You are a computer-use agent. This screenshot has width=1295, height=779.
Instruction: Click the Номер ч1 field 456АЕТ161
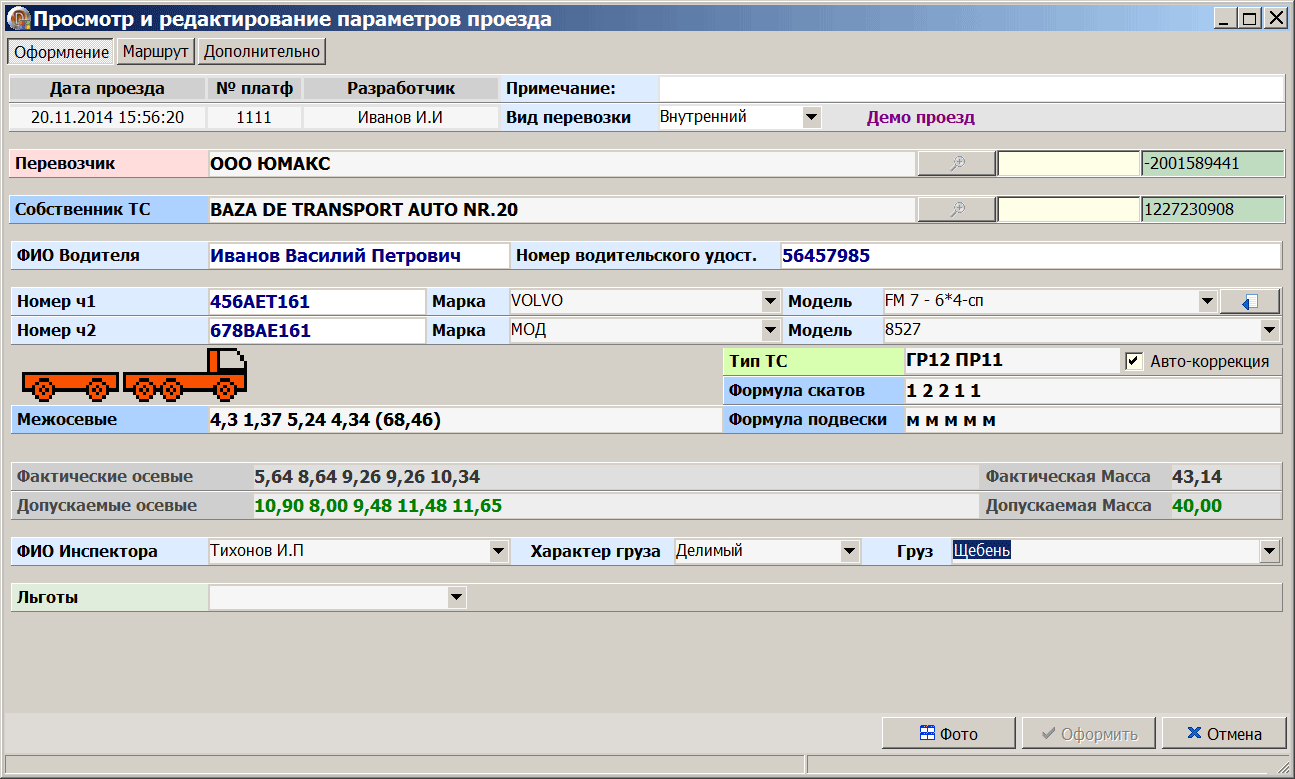tap(316, 302)
